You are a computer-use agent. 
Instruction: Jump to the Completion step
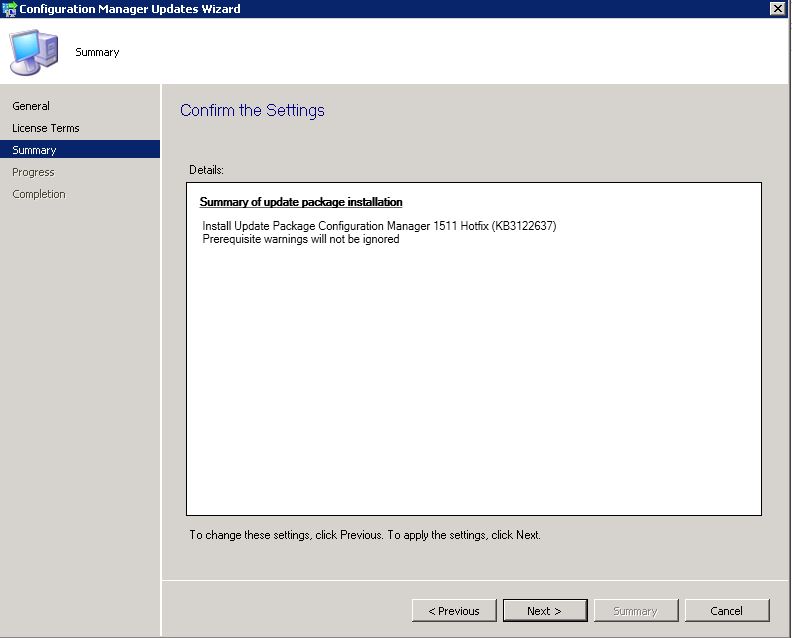39,194
